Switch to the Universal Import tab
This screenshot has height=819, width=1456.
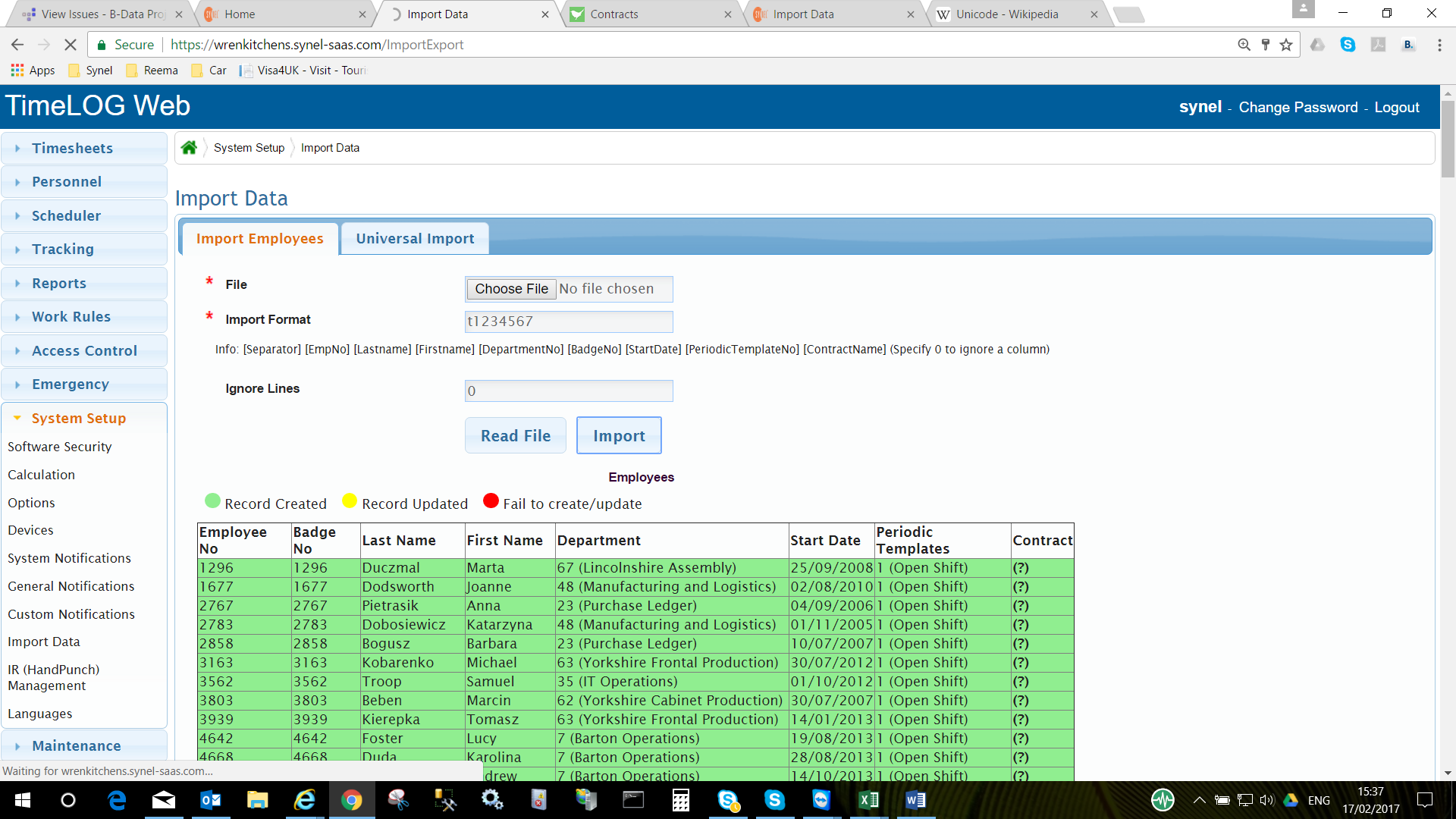[415, 239]
